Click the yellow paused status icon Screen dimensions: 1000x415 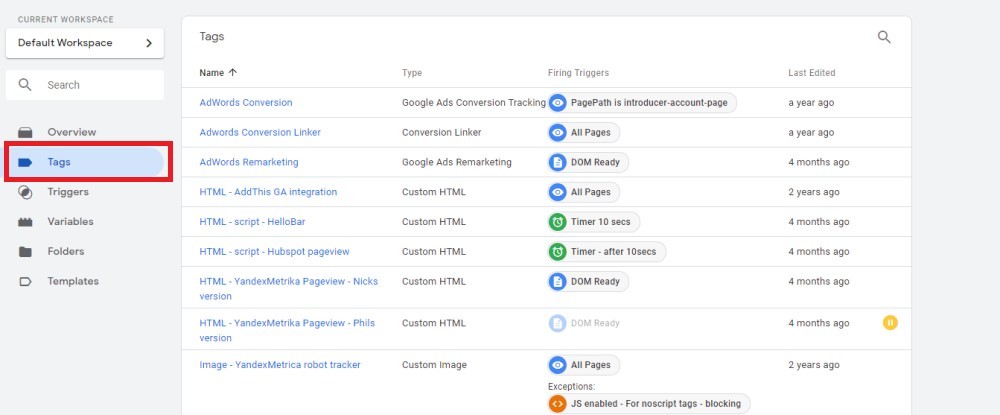(x=890, y=322)
